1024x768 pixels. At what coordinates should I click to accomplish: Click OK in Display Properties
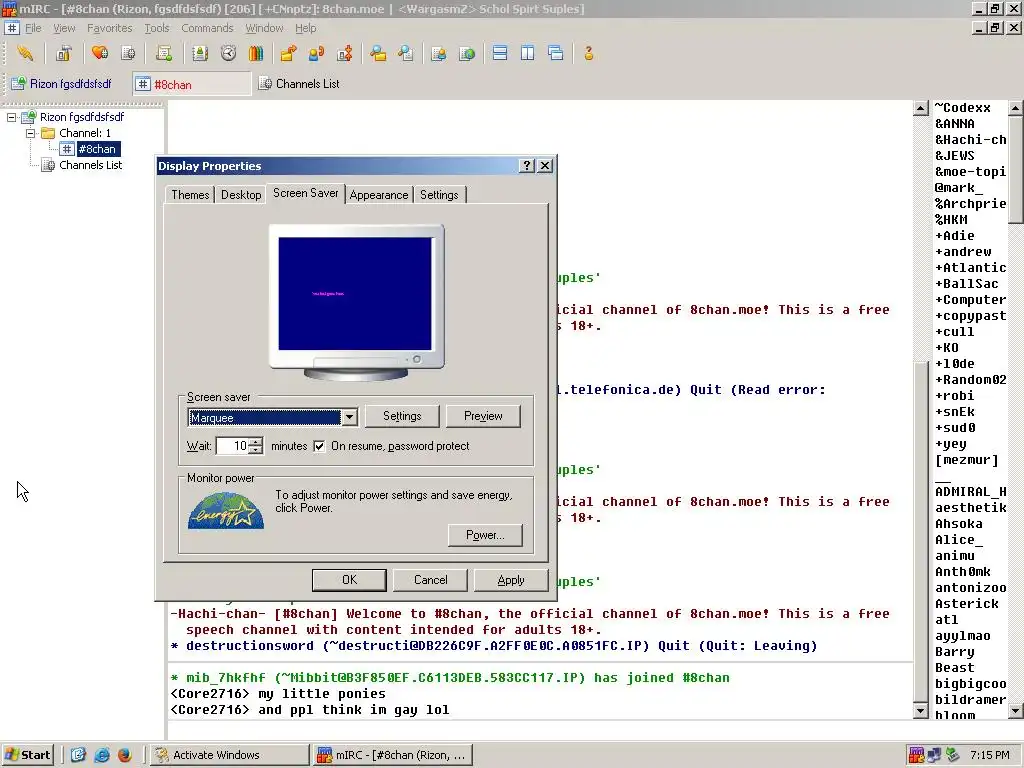pyautogui.click(x=349, y=580)
